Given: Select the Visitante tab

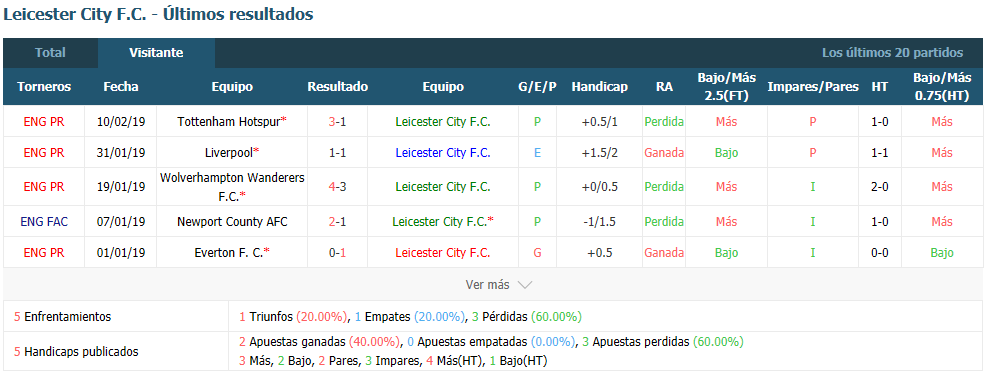Looking at the screenshot, I should coord(156,53).
